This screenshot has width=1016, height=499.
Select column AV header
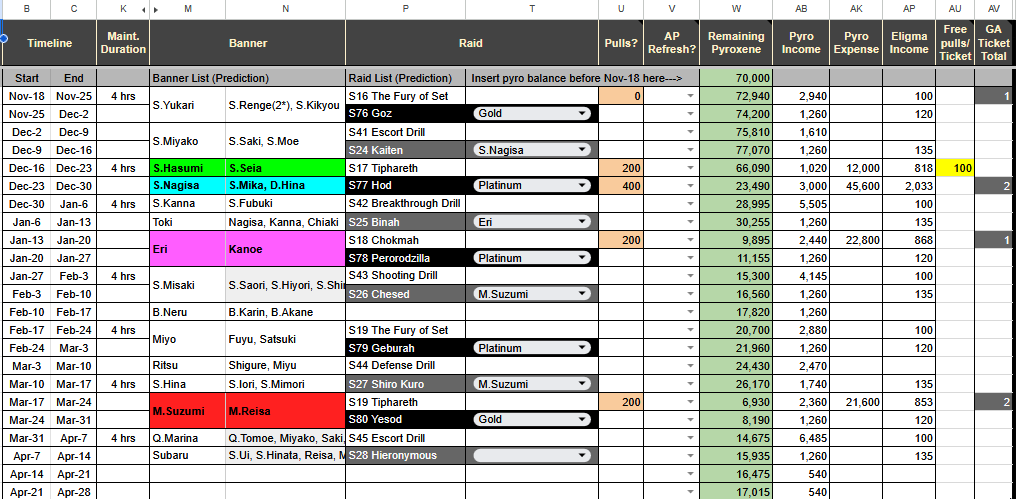pyautogui.click(x=995, y=9)
